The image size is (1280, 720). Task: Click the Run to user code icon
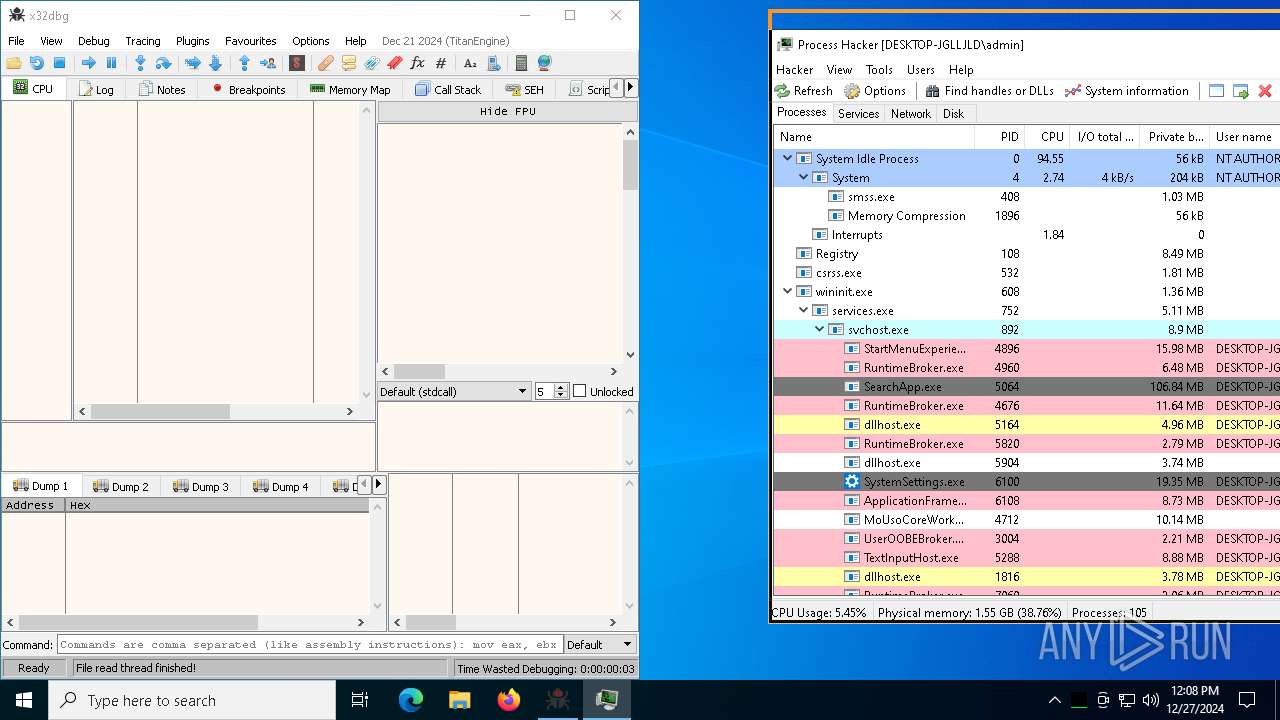point(267,63)
